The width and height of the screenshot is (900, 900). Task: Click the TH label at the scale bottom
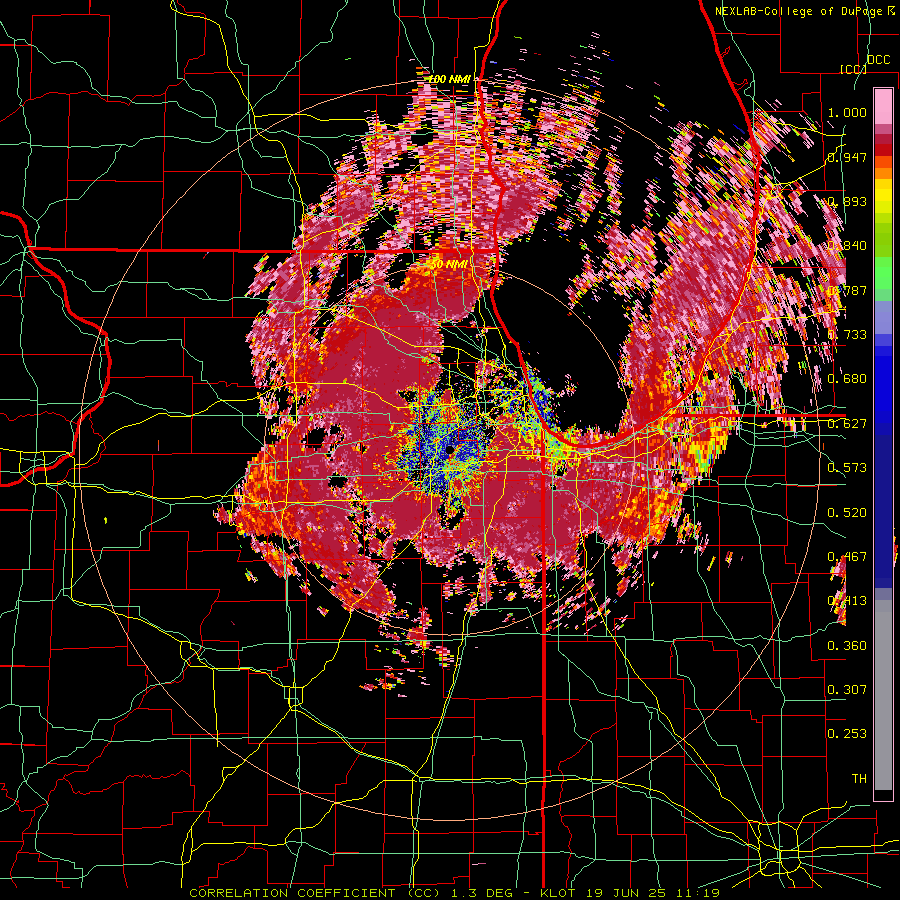coord(859,779)
